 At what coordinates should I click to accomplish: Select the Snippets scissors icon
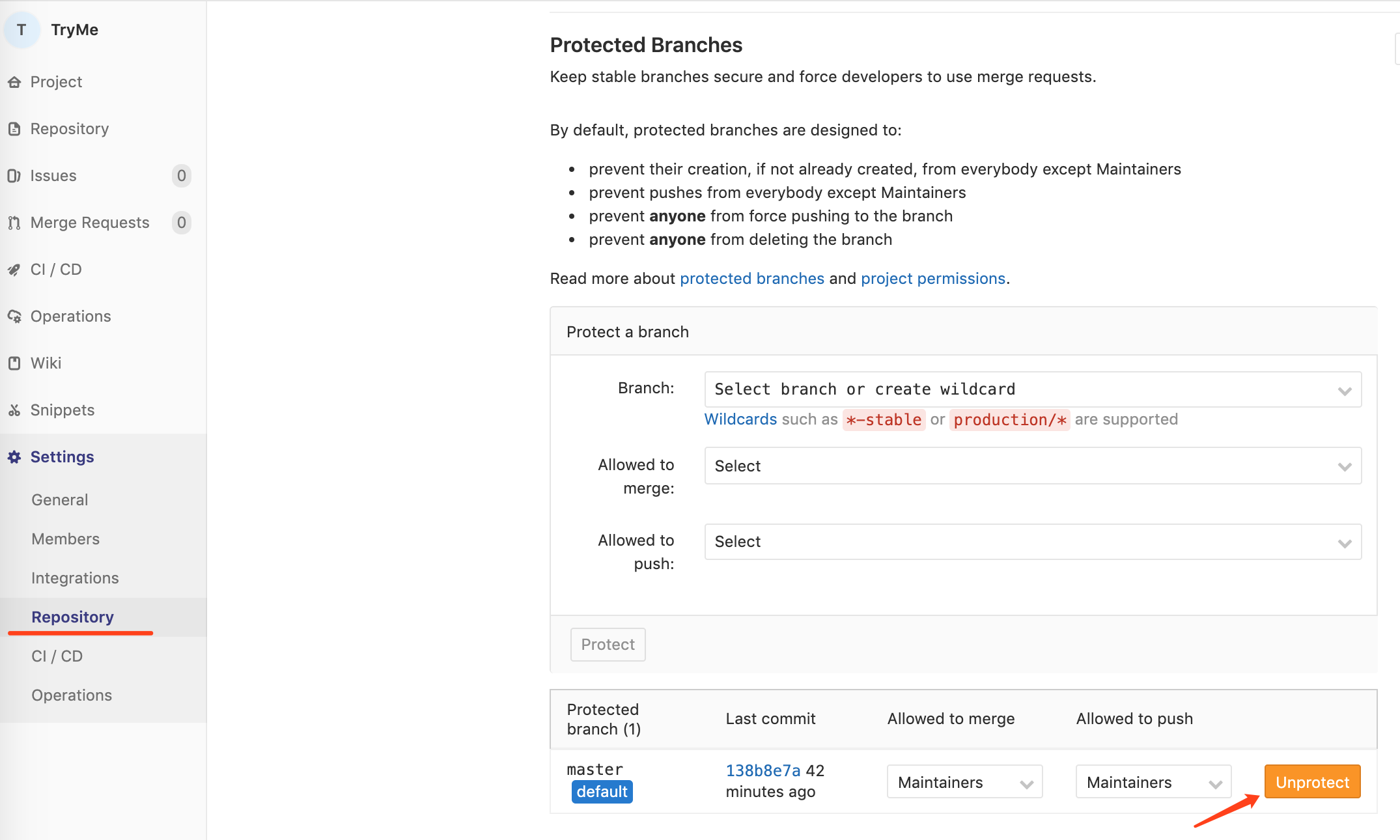pos(15,410)
